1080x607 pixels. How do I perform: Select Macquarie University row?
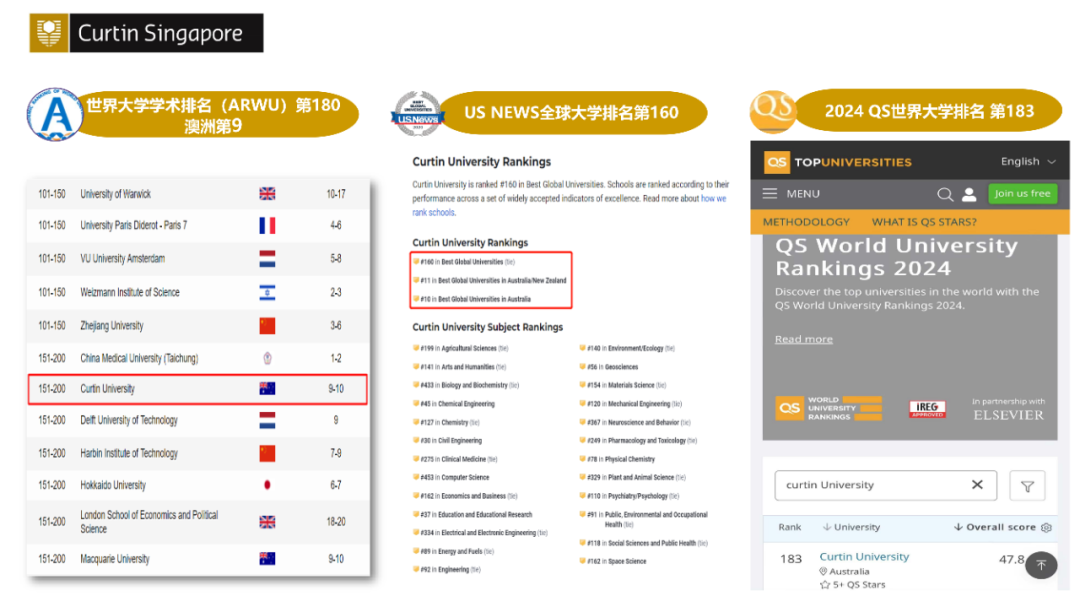point(197,559)
